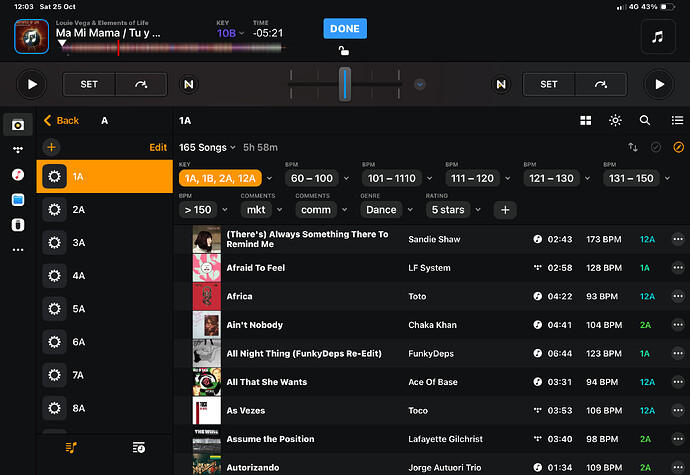Open dropdown next to 5 stars rating filter
The image size is (690, 475).
[478, 210]
